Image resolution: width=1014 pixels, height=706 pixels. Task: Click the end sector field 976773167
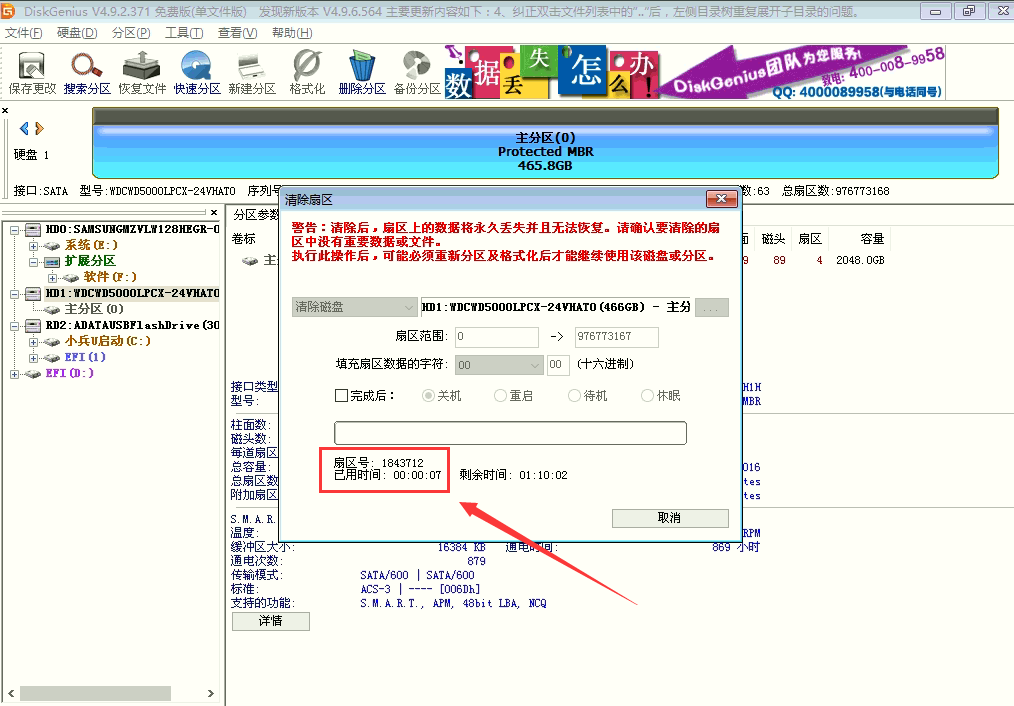point(617,337)
